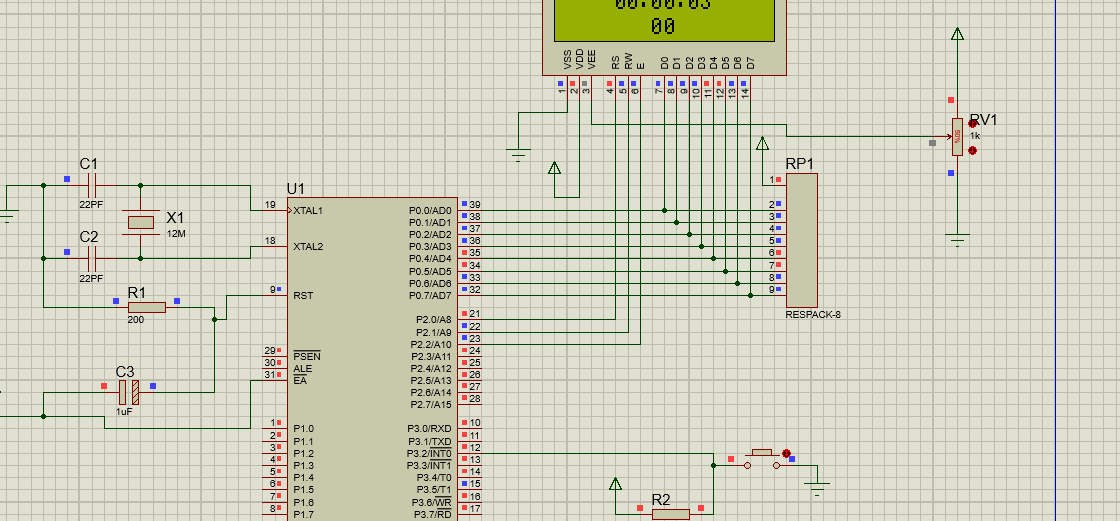Click ground symbol below RV1 potentiometer
The height and width of the screenshot is (521, 1120).
pos(958,239)
